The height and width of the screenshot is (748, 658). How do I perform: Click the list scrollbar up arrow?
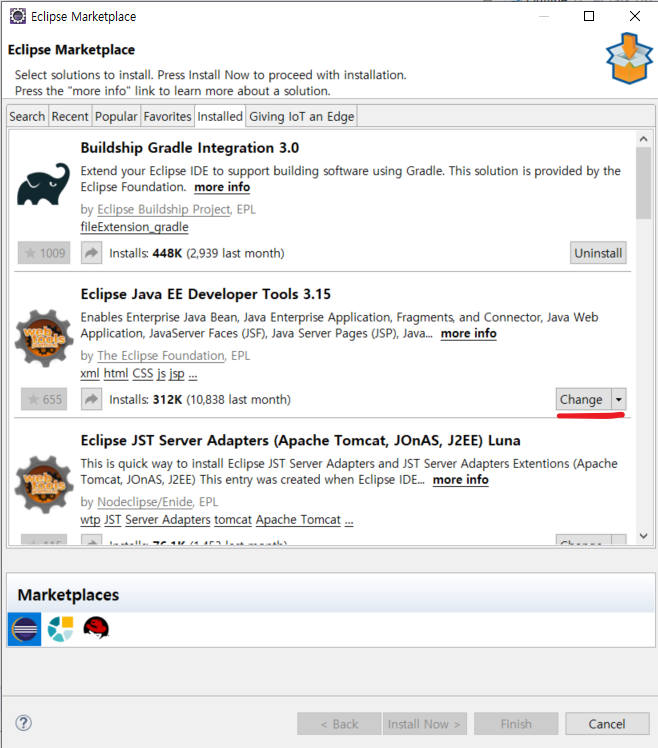click(x=643, y=139)
